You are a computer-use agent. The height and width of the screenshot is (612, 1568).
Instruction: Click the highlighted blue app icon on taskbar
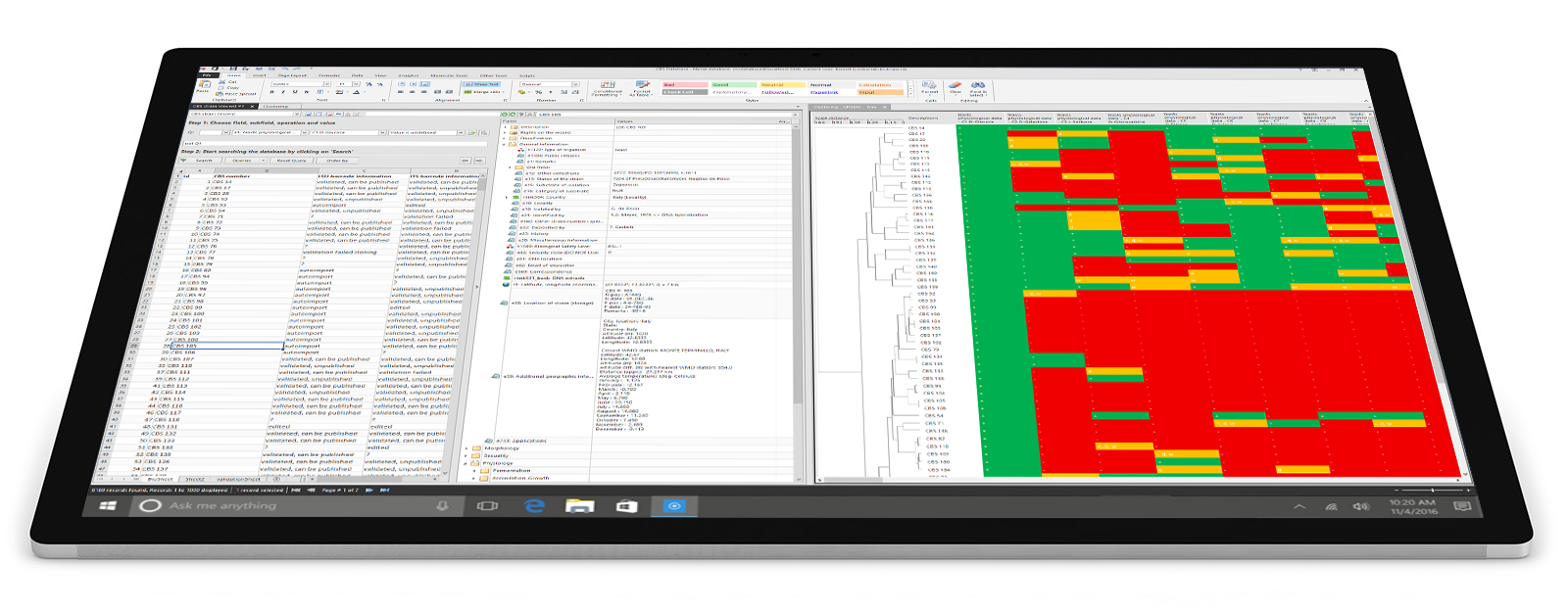(674, 506)
